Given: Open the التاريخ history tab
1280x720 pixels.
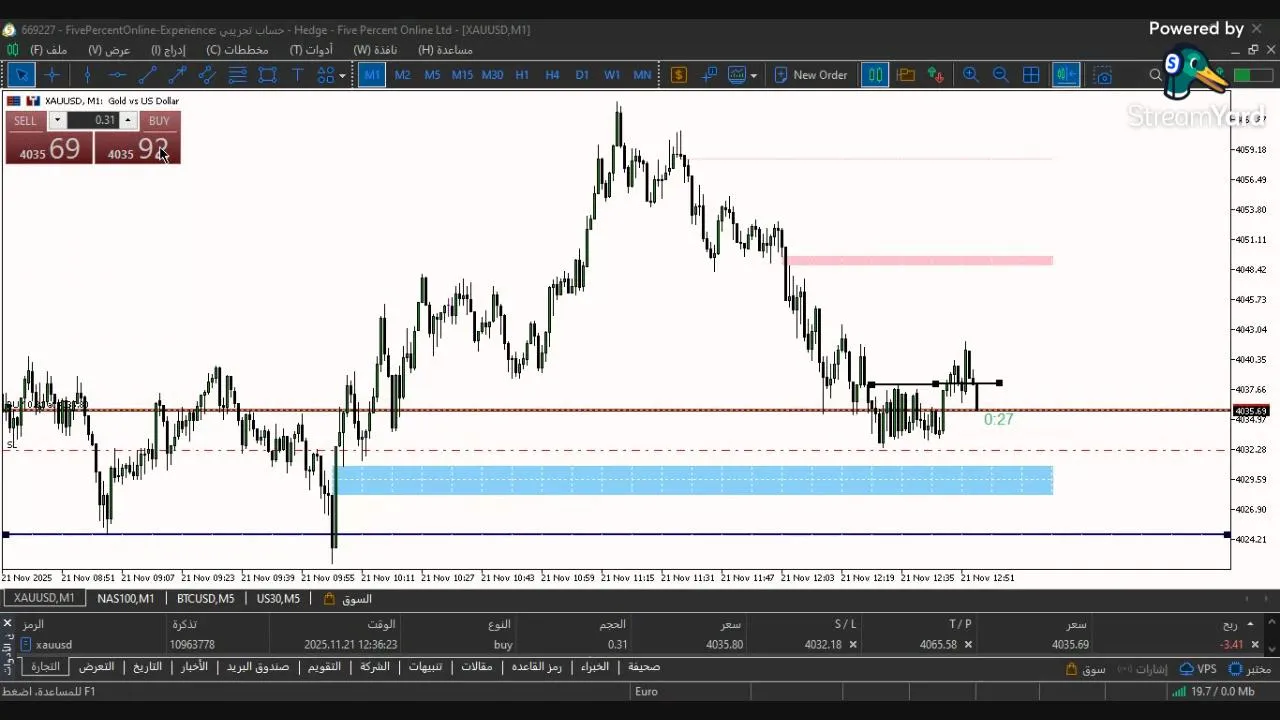Looking at the screenshot, I should (147, 666).
